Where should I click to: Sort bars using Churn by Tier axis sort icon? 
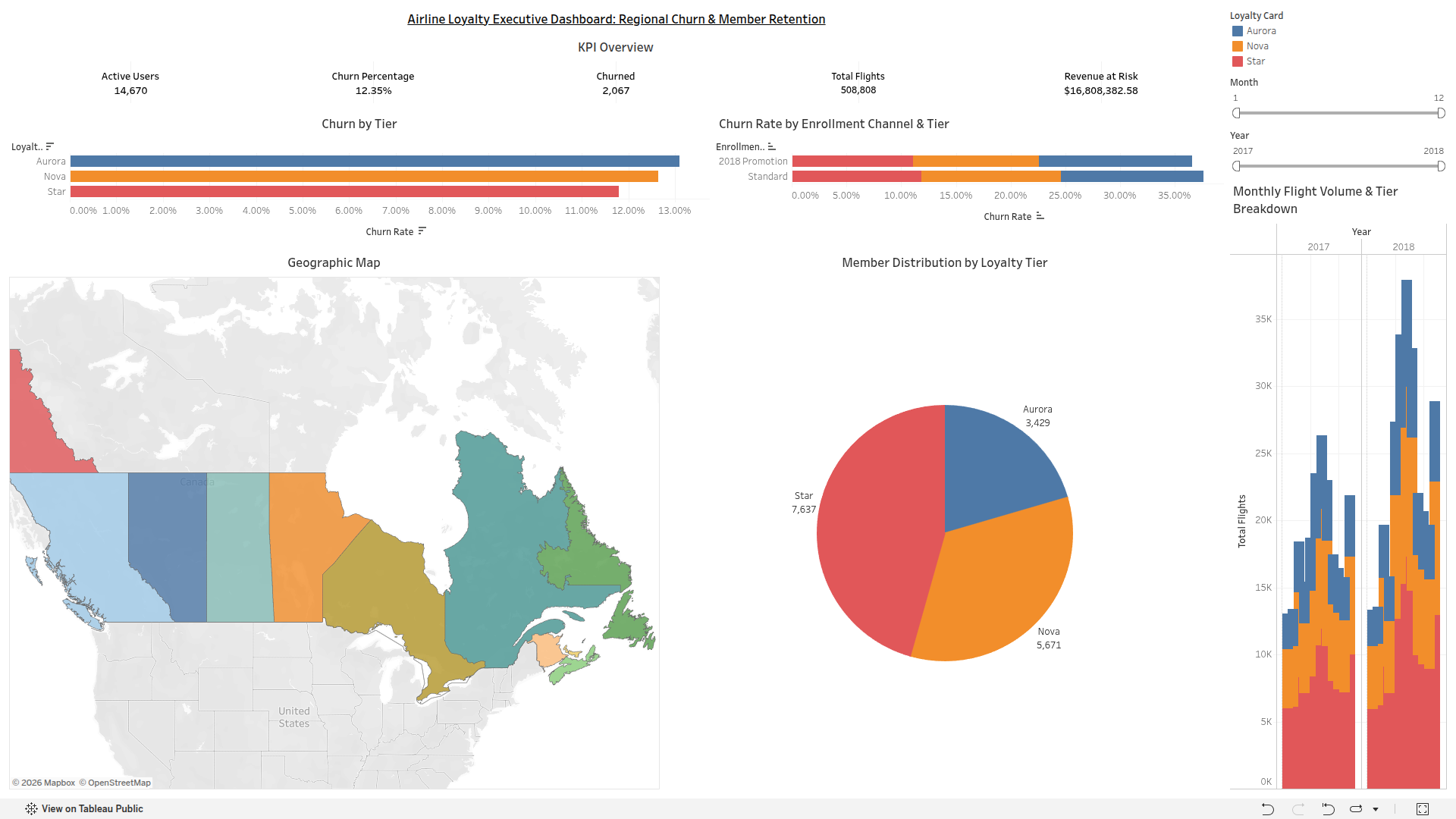tap(422, 231)
